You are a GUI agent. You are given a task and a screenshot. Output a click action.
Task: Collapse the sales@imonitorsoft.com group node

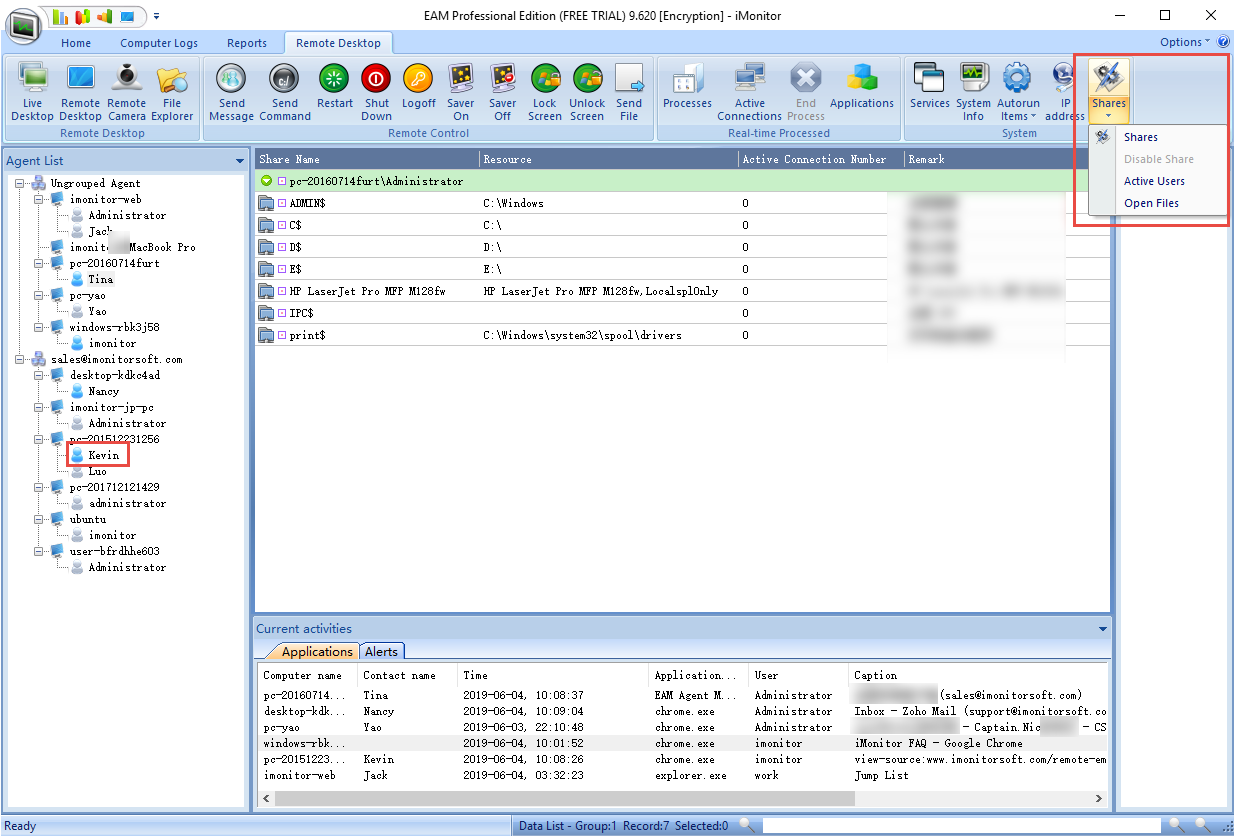tap(19, 359)
